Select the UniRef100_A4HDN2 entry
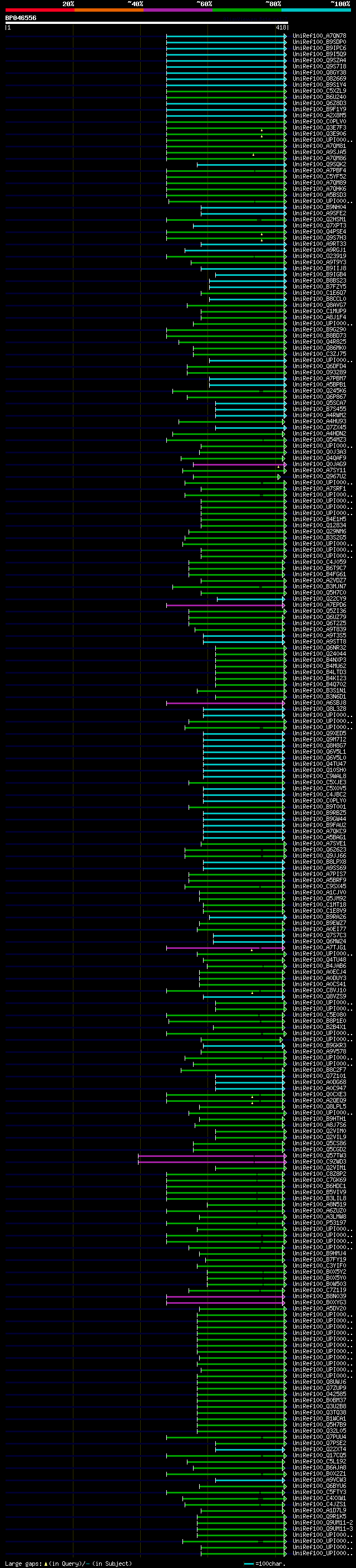The image size is (356, 1568). tap(319, 434)
